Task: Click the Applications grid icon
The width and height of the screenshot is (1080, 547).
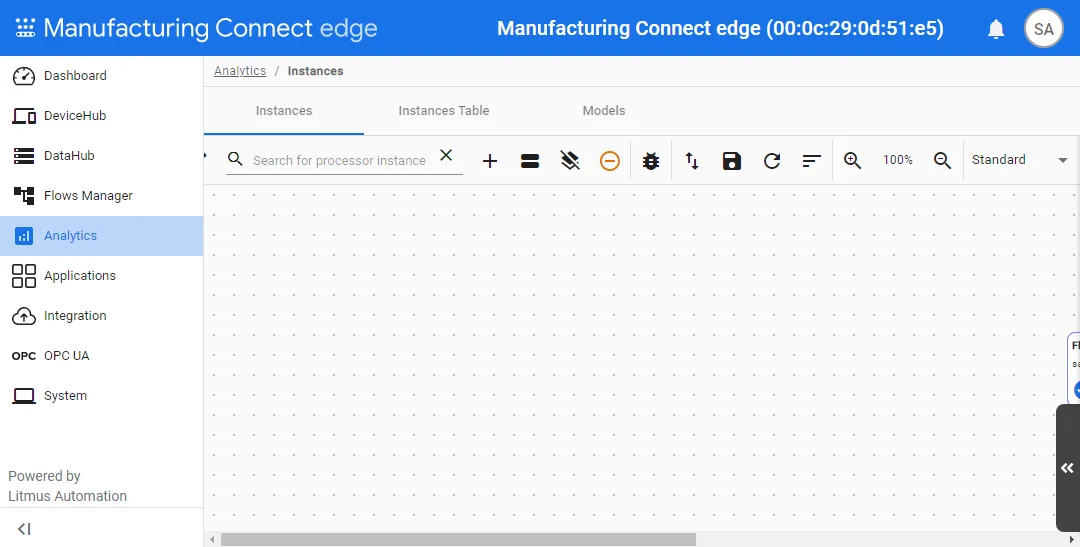Action: click(24, 276)
